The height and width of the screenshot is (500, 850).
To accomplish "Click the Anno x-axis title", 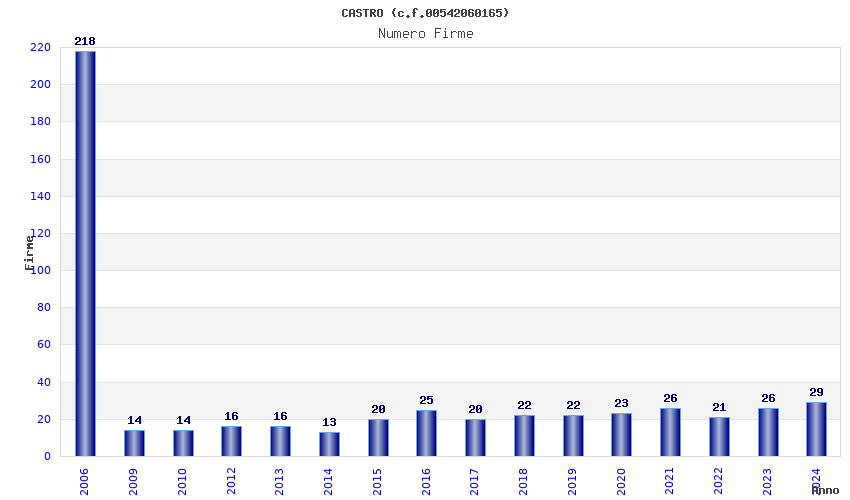I will (825, 490).
